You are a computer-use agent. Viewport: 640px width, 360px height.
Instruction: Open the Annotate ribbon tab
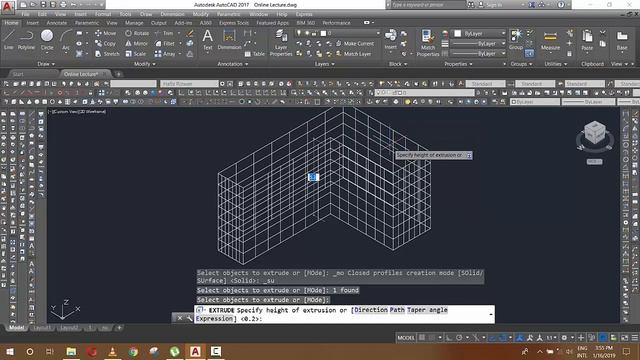coord(57,23)
